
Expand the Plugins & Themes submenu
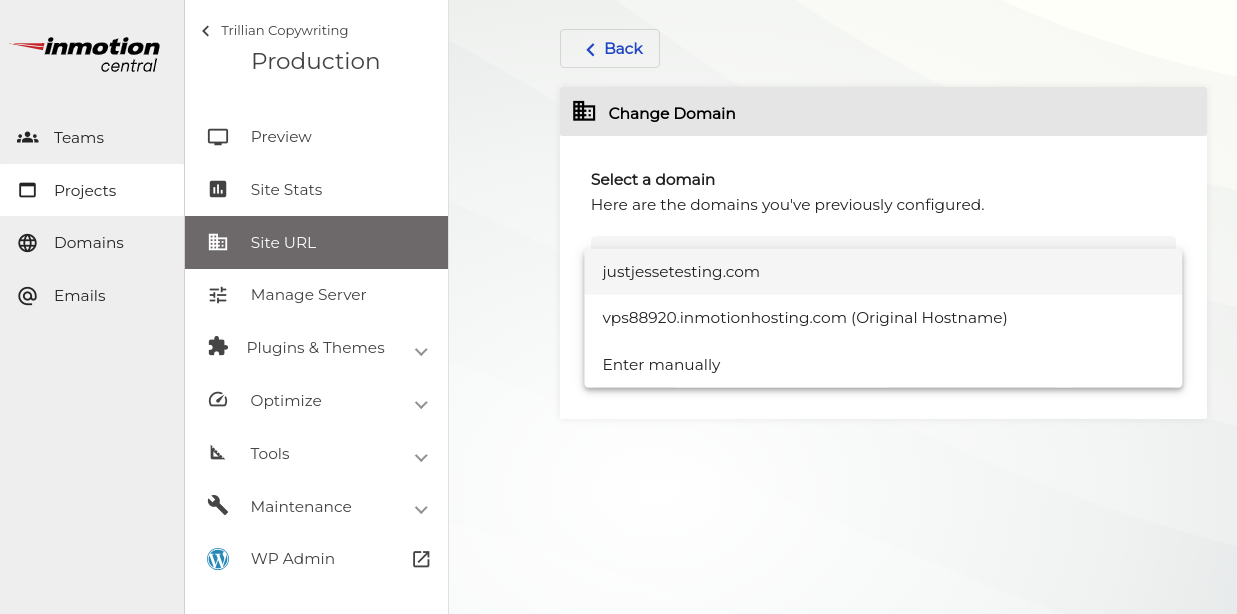coord(421,351)
